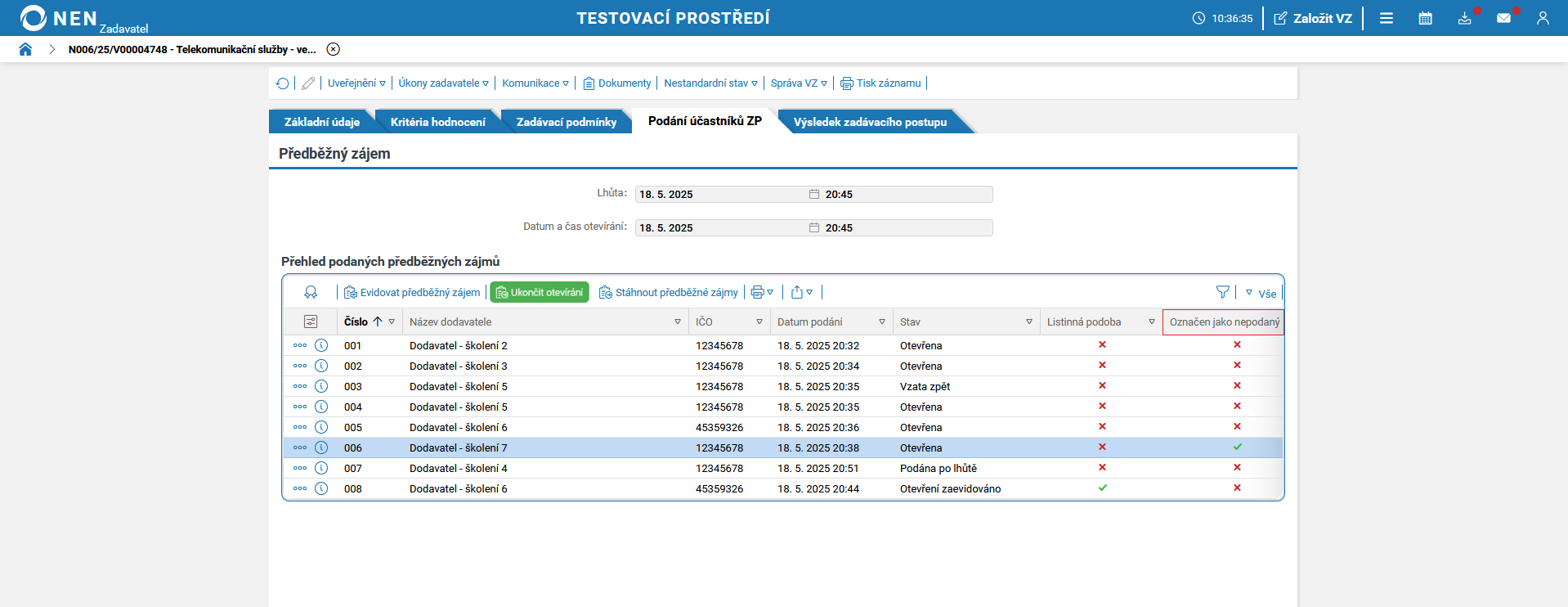Click the pencil edit icon
1568x607 pixels.
click(308, 83)
